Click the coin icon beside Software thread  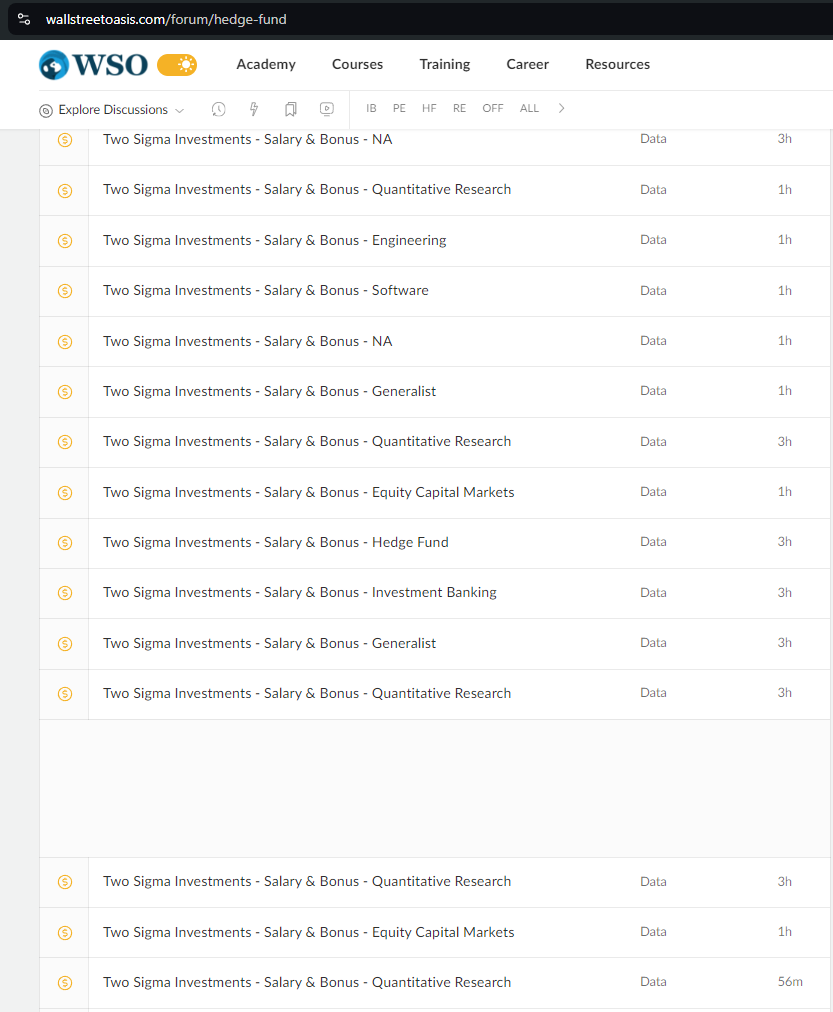point(65,291)
